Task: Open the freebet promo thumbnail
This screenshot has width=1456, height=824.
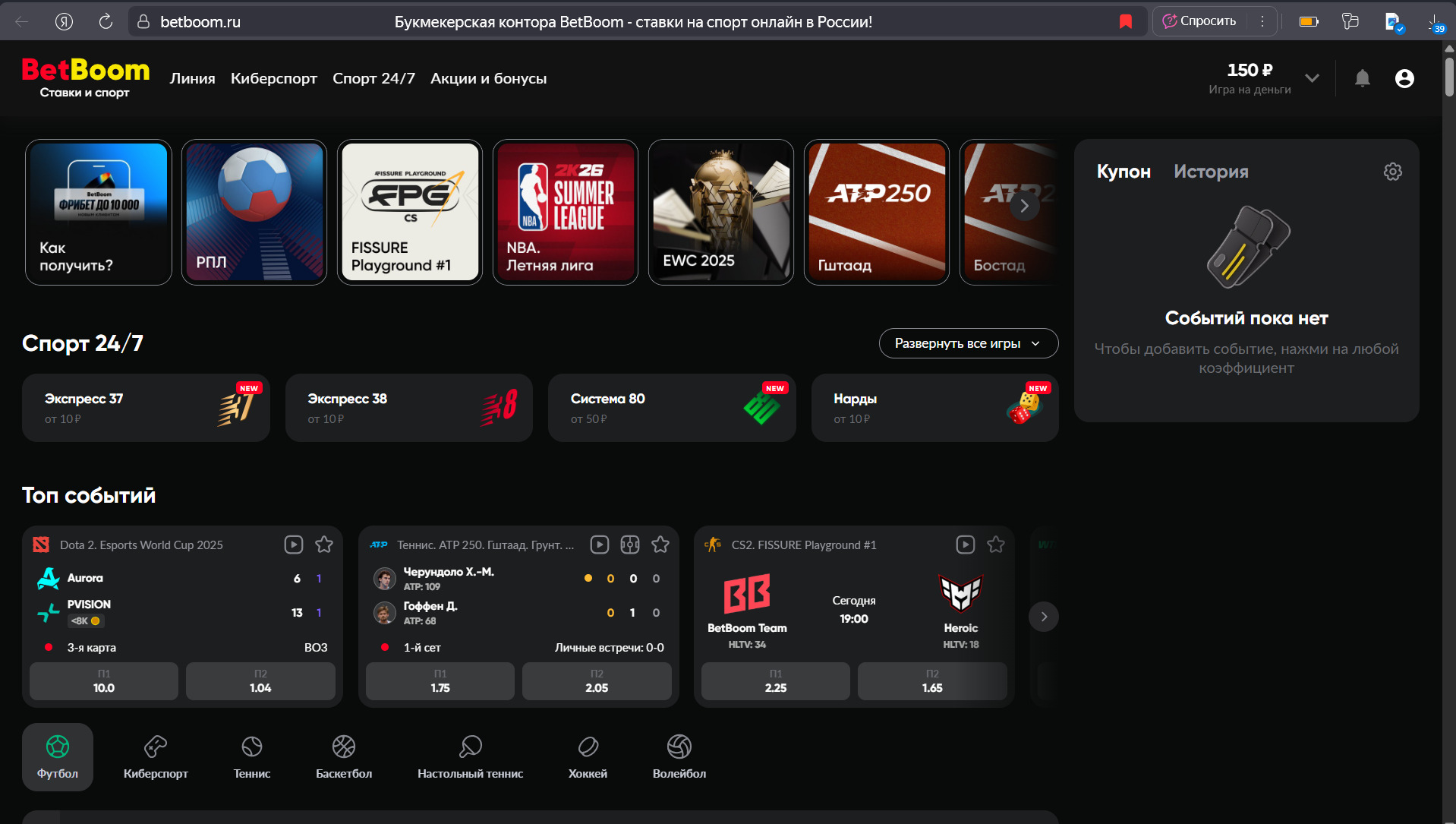Action: tap(99, 212)
